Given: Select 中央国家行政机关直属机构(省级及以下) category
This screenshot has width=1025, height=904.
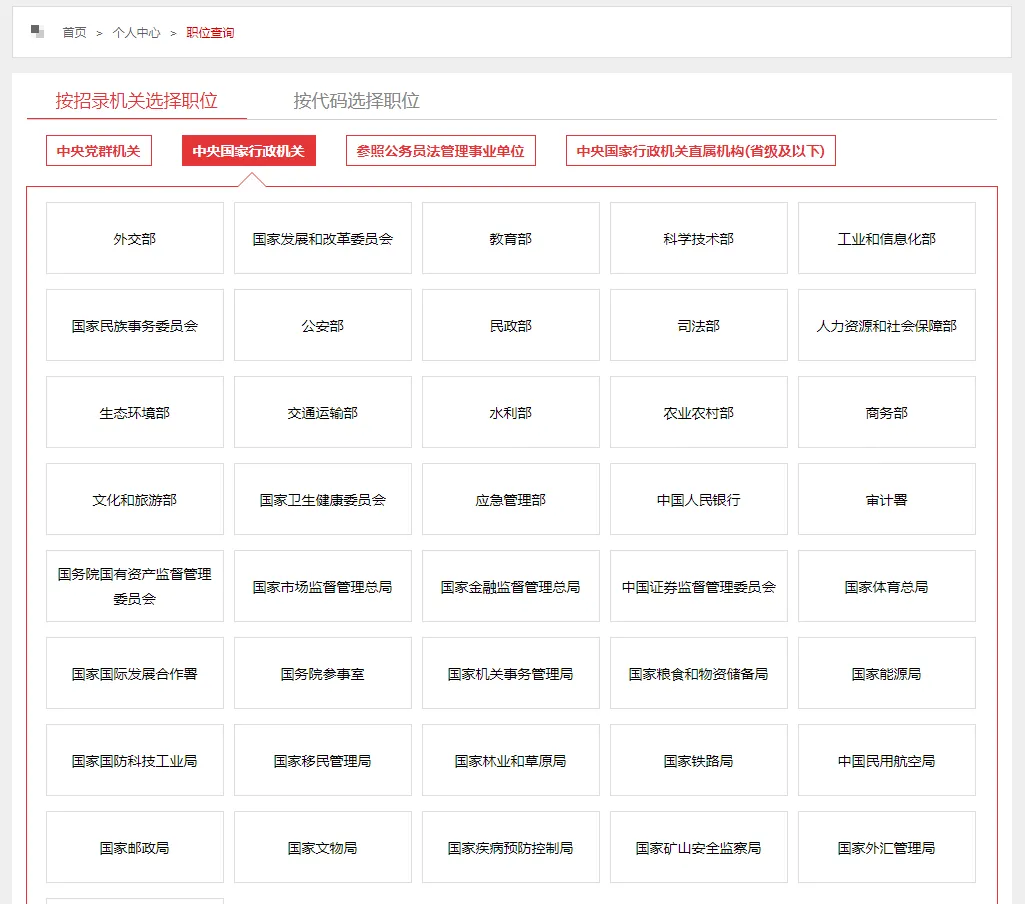Looking at the screenshot, I should pos(700,151).
